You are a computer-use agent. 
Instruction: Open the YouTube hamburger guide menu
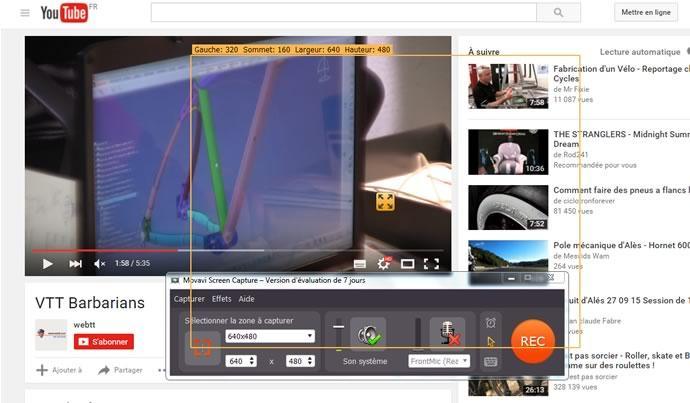point(25,13)
